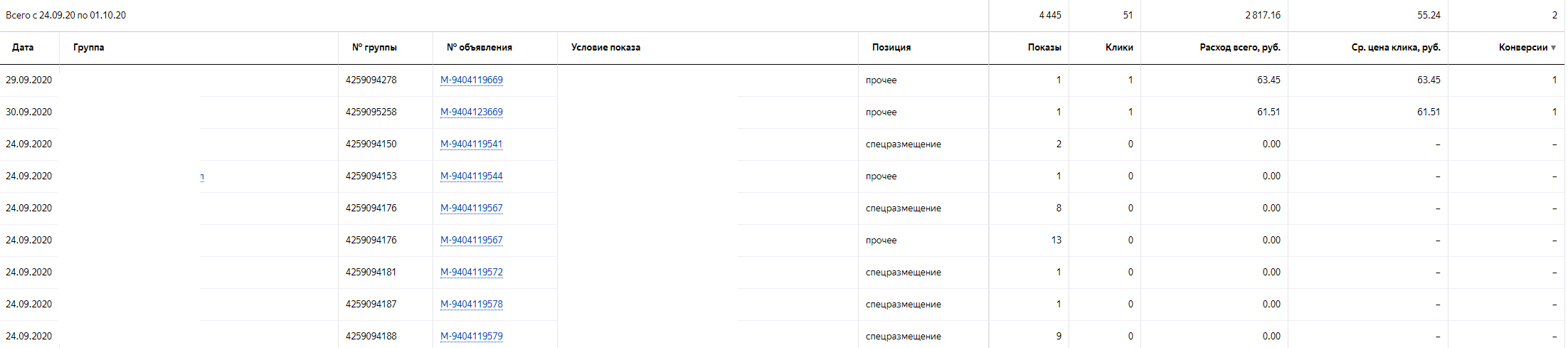Viewport: 1568px width, 348px height.
Task: Follow the M-9404119541 ad link
Action: click(x=471, y=144)
